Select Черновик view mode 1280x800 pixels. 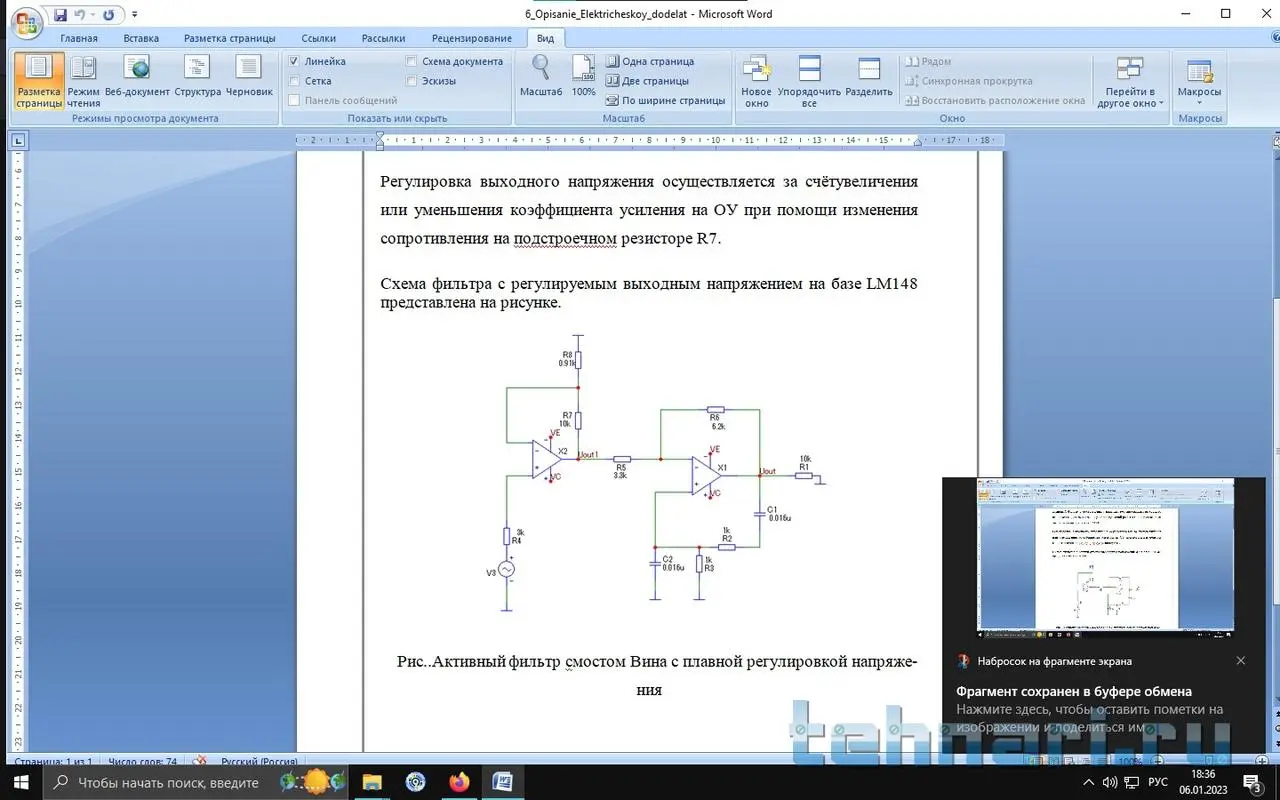point(249,80)
